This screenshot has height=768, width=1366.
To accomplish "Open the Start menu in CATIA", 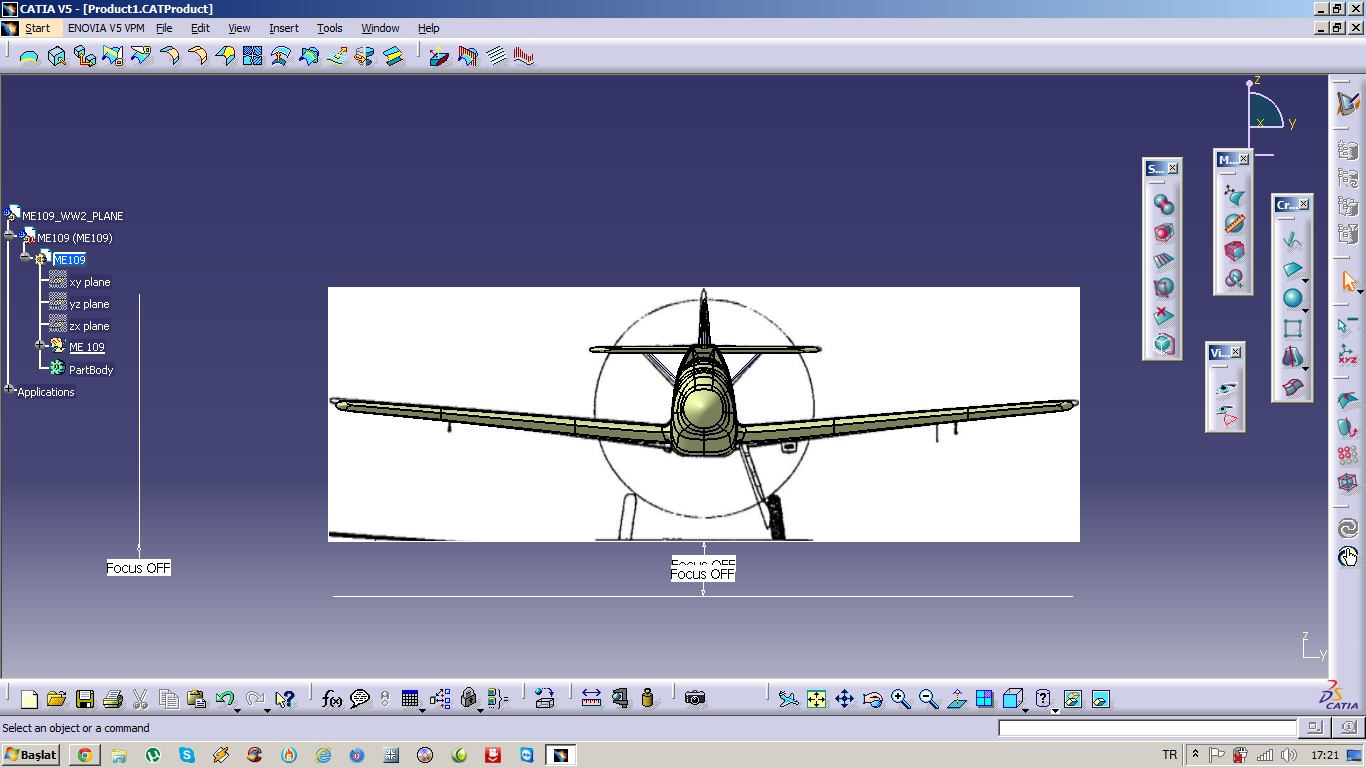I will 37,28.
